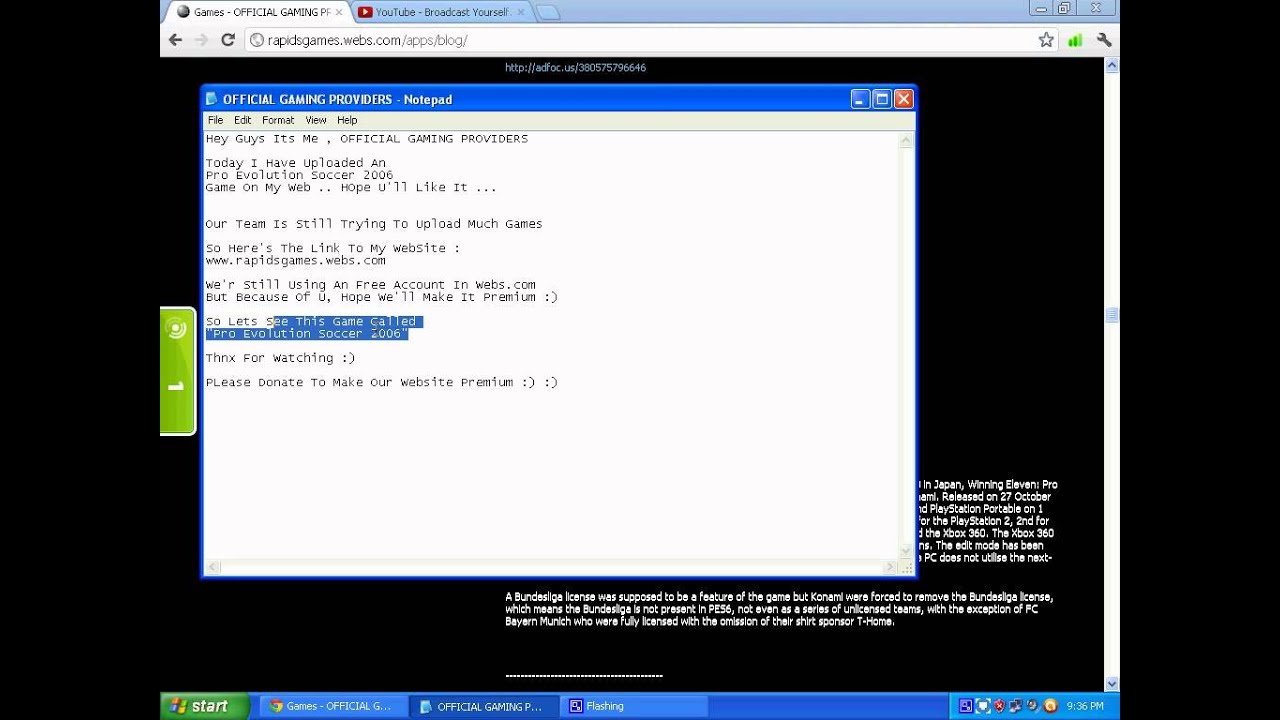Click the 'PLease Donate To Make' line
This screenshot has width=1280, height=720.
pyautogui.click(x=381, y=382)
